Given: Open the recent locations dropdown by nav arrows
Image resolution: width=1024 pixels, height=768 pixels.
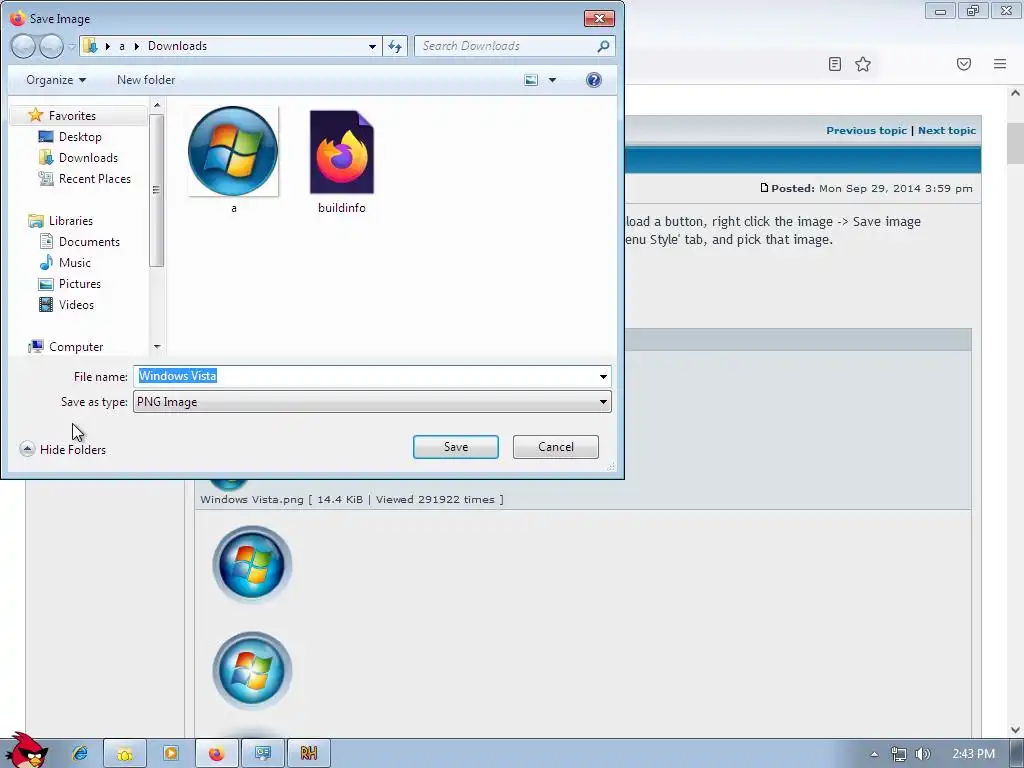Looking at the screenshot, I should pos(71,47).
